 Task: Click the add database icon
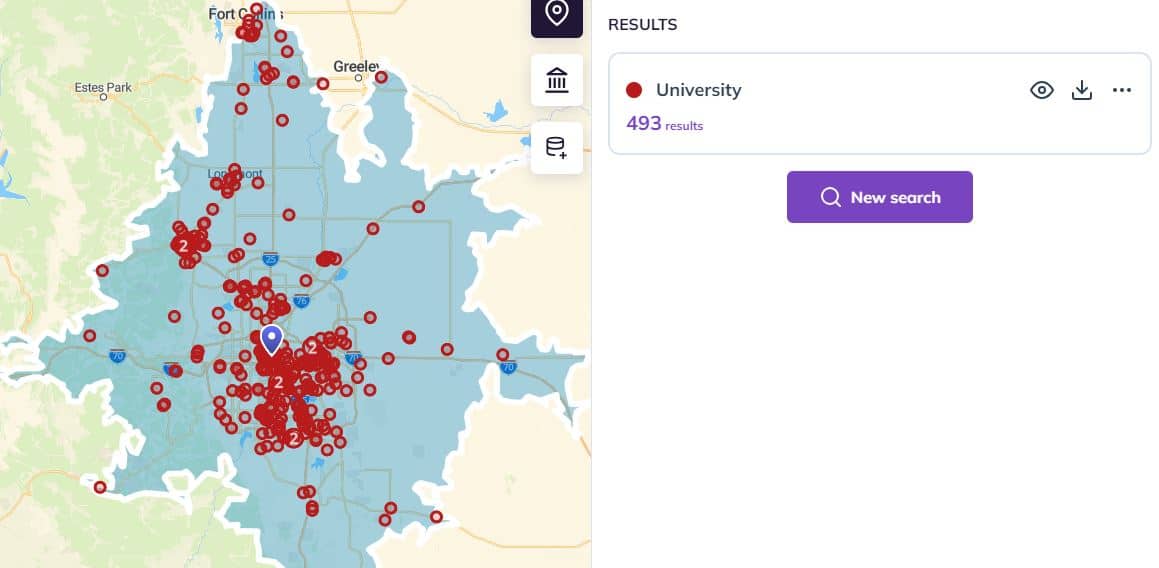[557, 148]
